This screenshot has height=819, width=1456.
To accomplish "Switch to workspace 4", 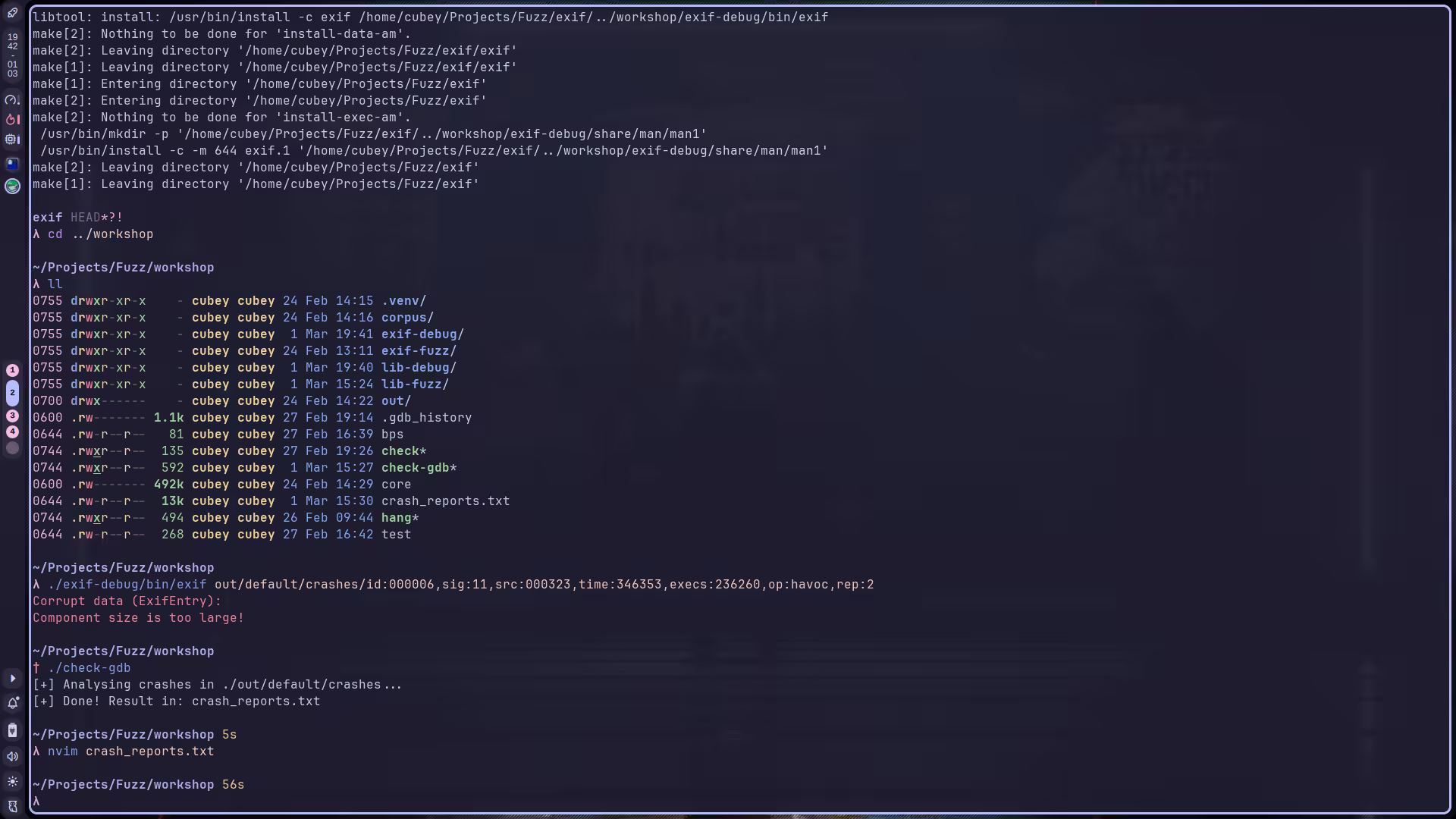I will [12, 431].
